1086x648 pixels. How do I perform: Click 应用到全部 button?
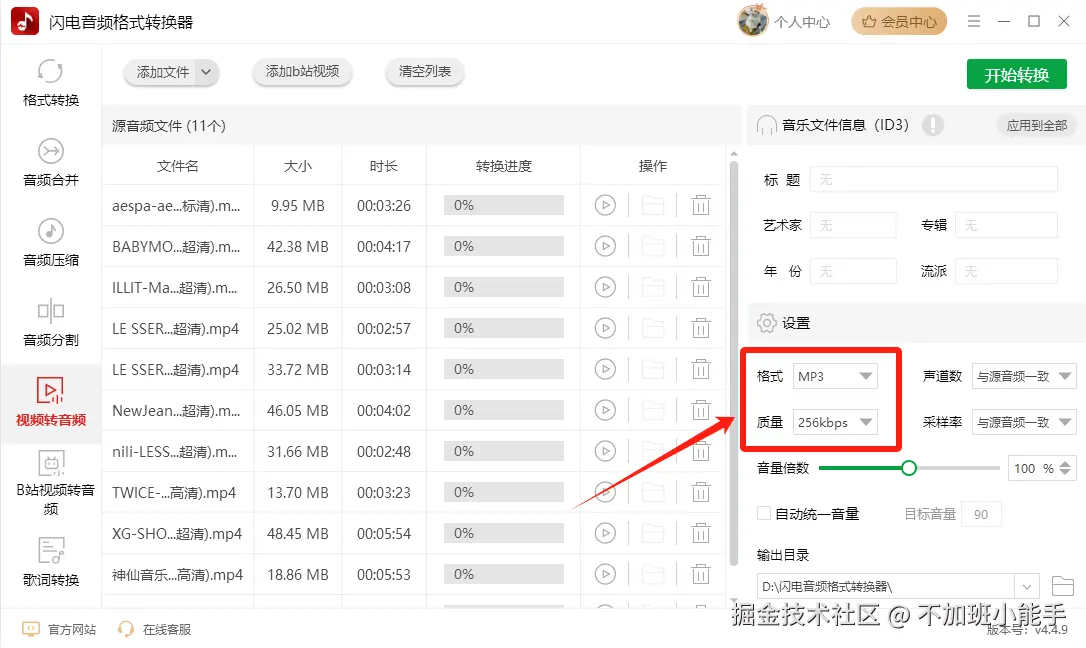pyautogui.click(x=1037, y=125)
